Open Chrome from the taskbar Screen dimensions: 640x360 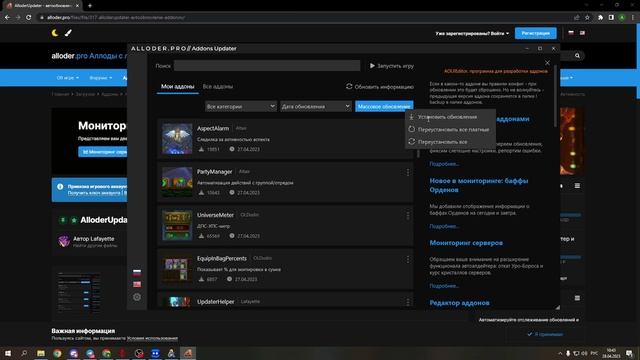coord(57,353)
